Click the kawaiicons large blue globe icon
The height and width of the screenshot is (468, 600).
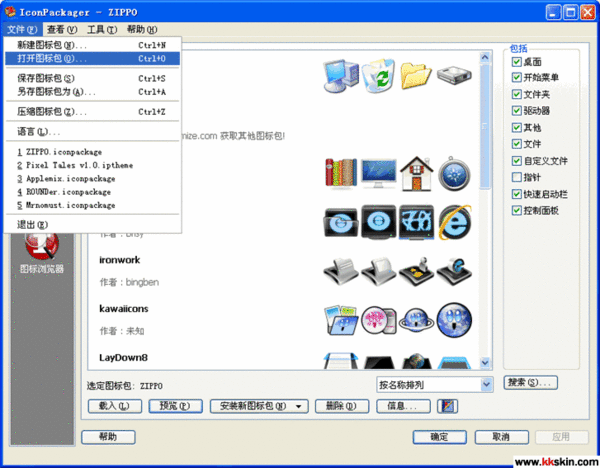(x=454, y=320)
